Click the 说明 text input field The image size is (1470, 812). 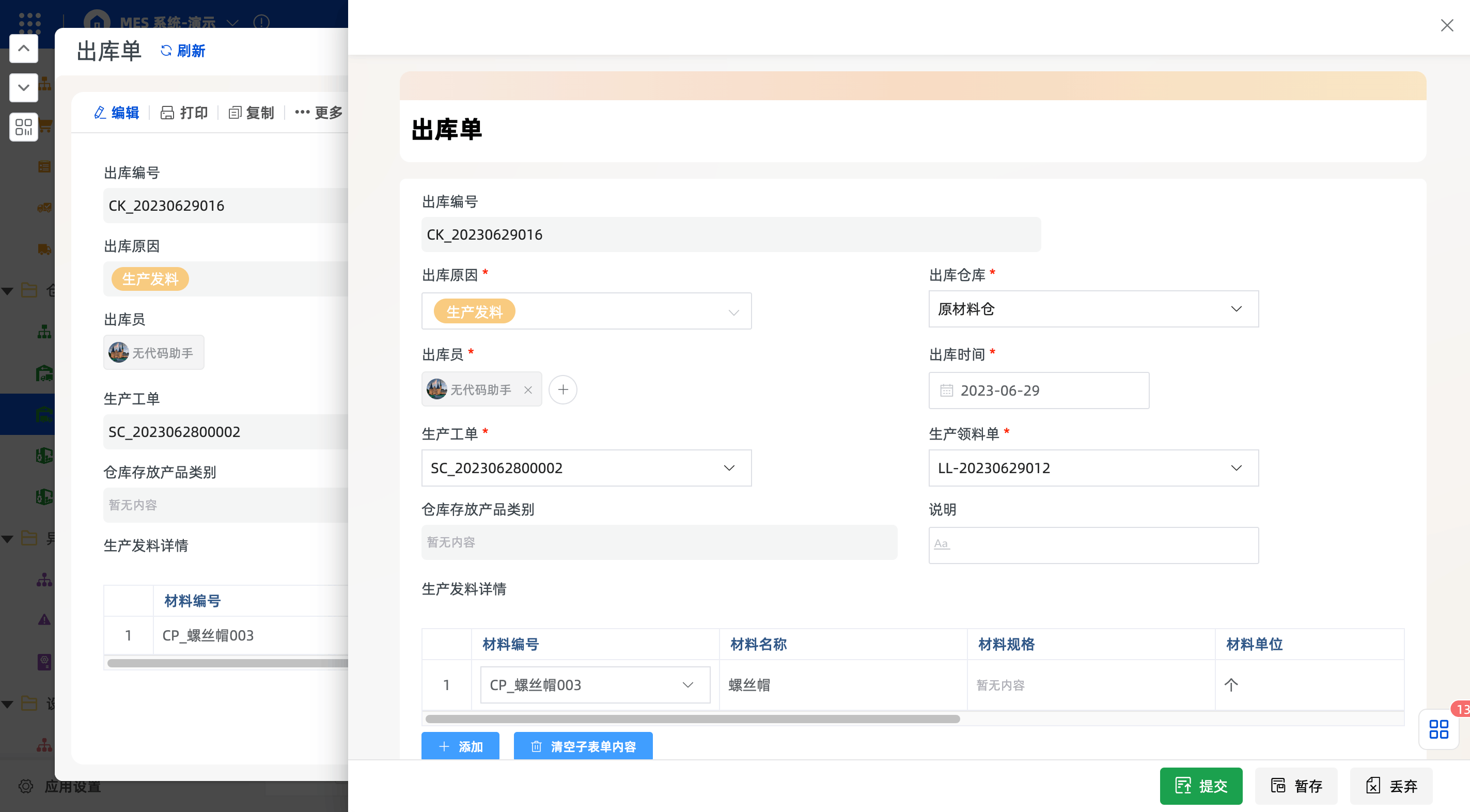(x=1093, y=545)
